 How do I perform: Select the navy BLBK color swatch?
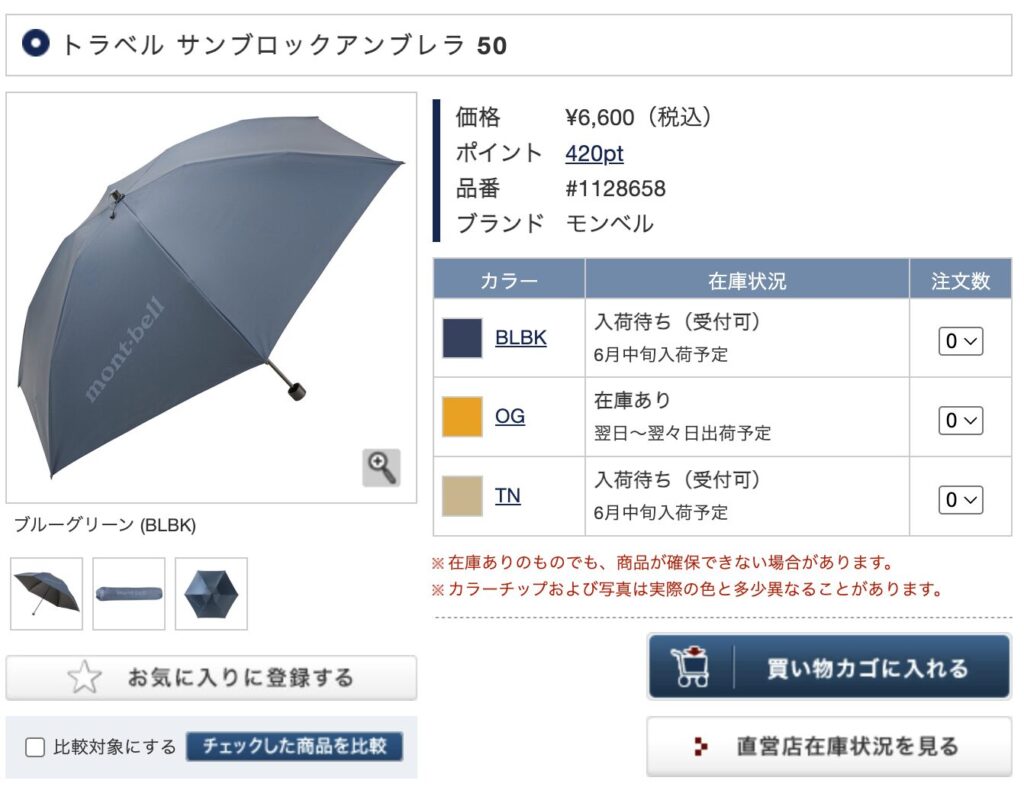(x=462, y=338)
